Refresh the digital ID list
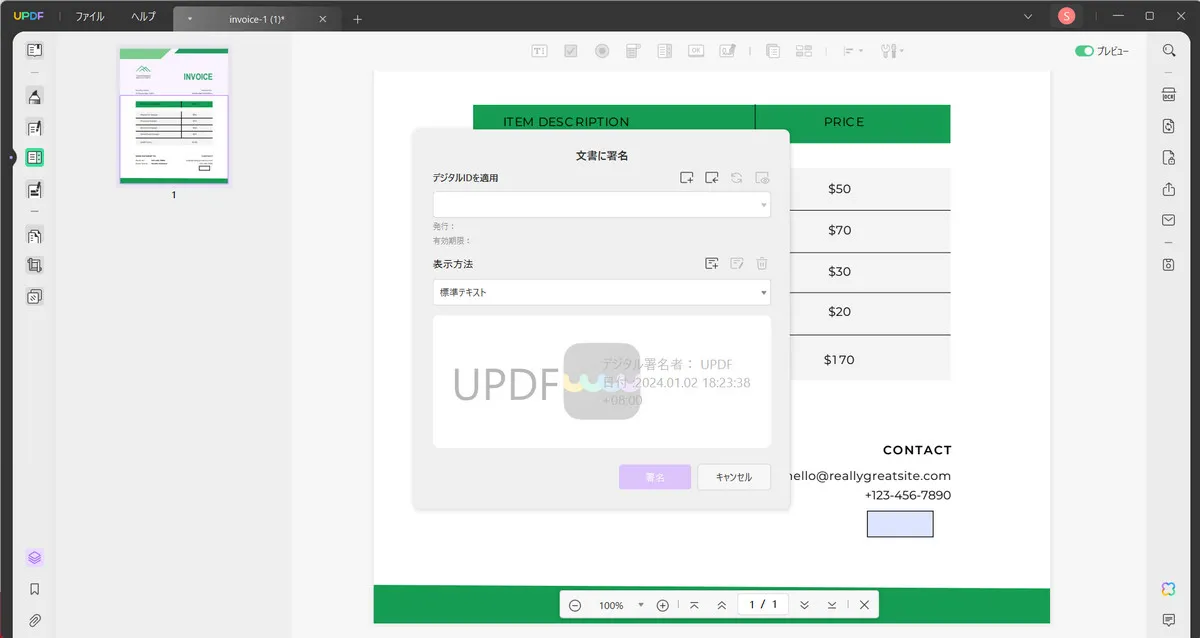The width and height of the screenshot is (1200, 638). (737, 178)
